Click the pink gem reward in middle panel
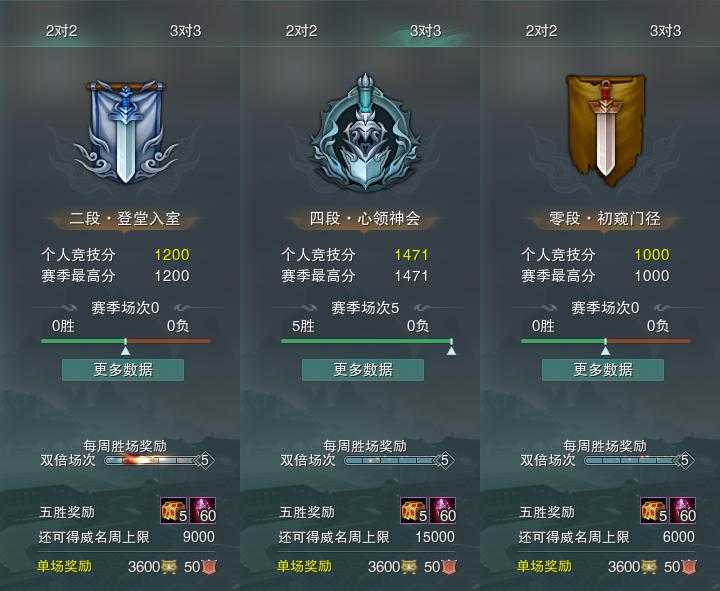 point(443,510)
